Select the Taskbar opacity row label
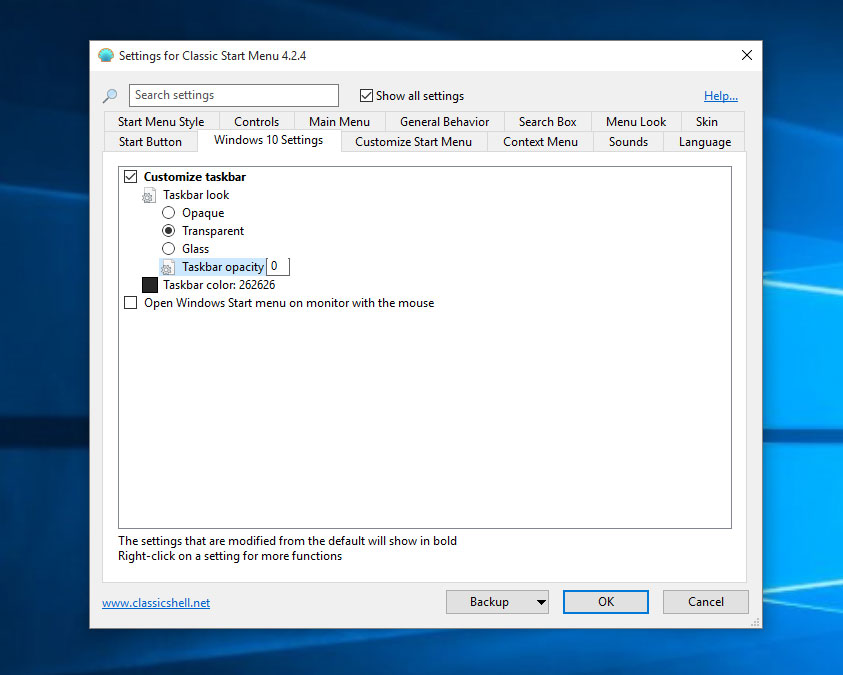This screenshot has height=675, width=843. coord(223,267)
